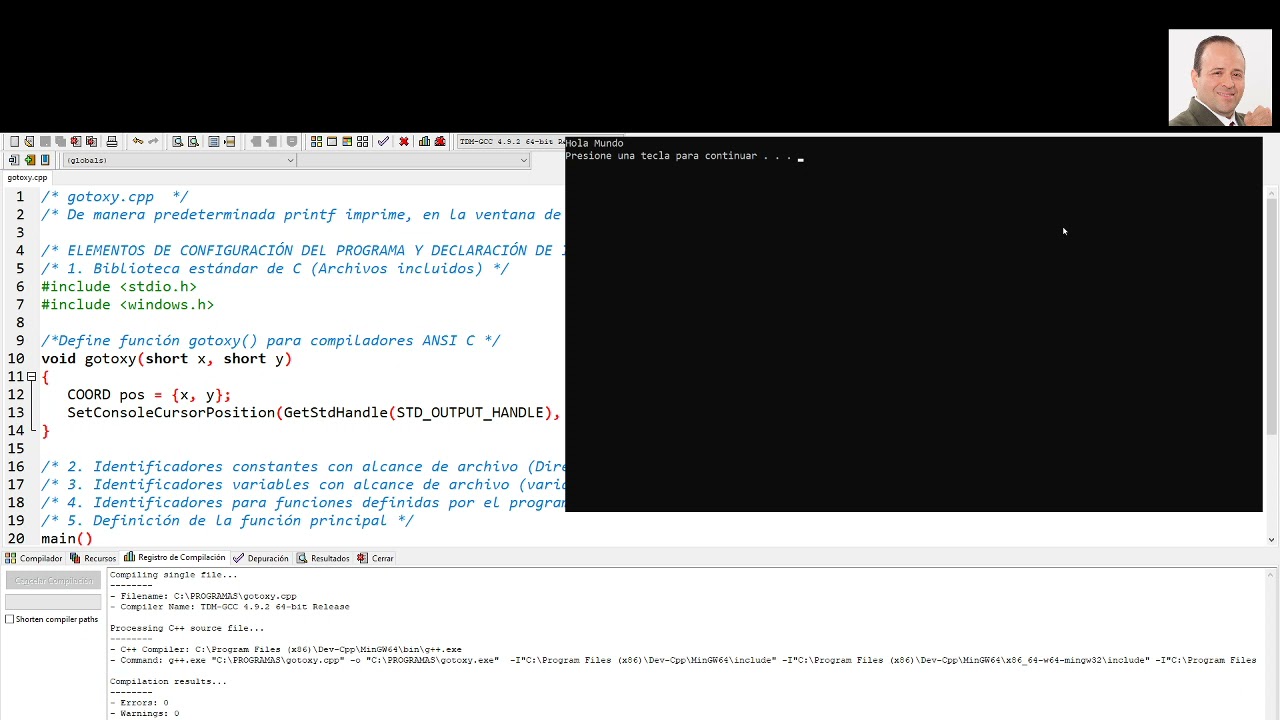1280x720 pixels.
Task: Click the 'Compiler Name: TDM-GCC' log line
Action: 229,607
